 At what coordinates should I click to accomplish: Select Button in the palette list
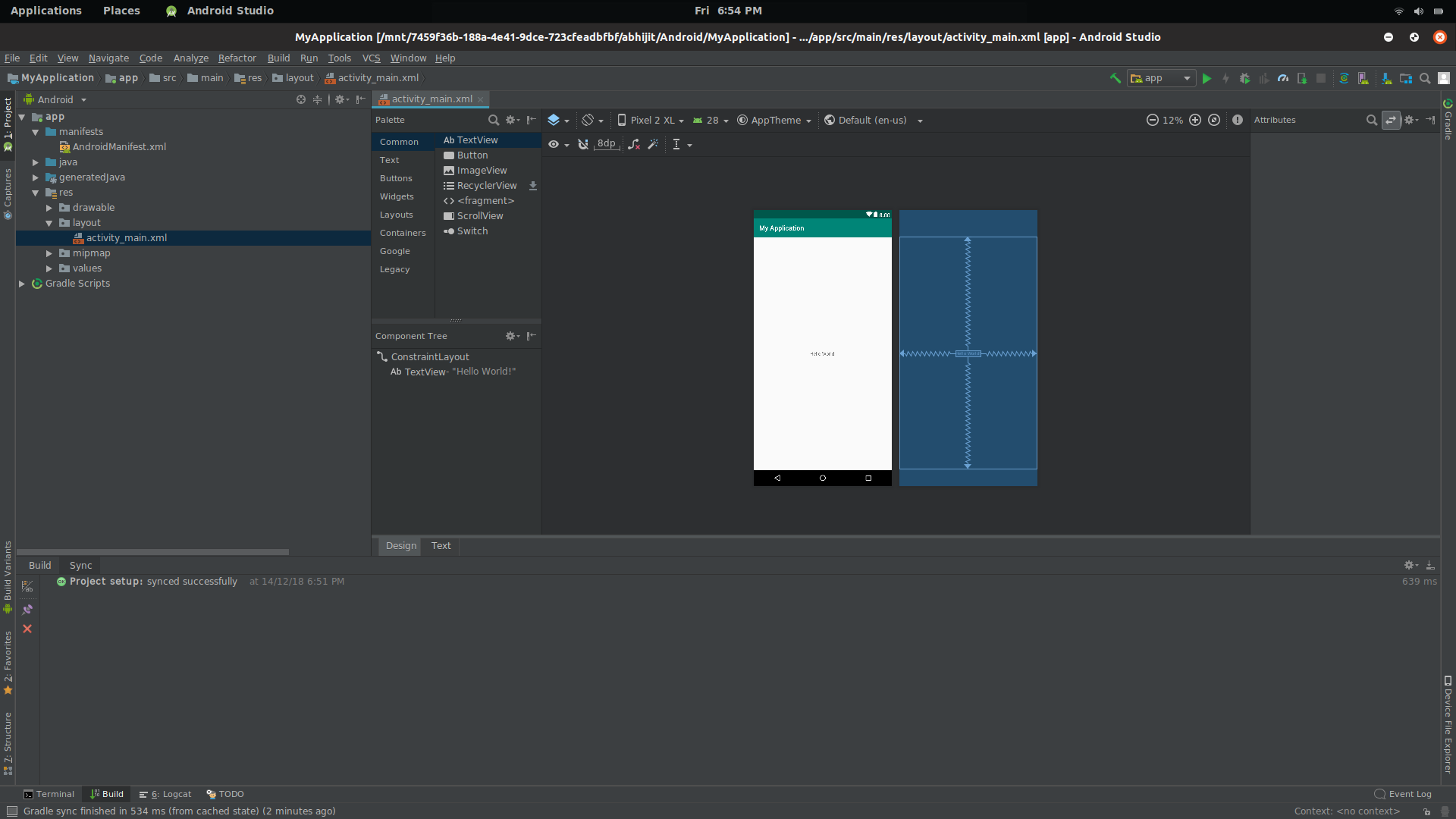coord(472,155)
